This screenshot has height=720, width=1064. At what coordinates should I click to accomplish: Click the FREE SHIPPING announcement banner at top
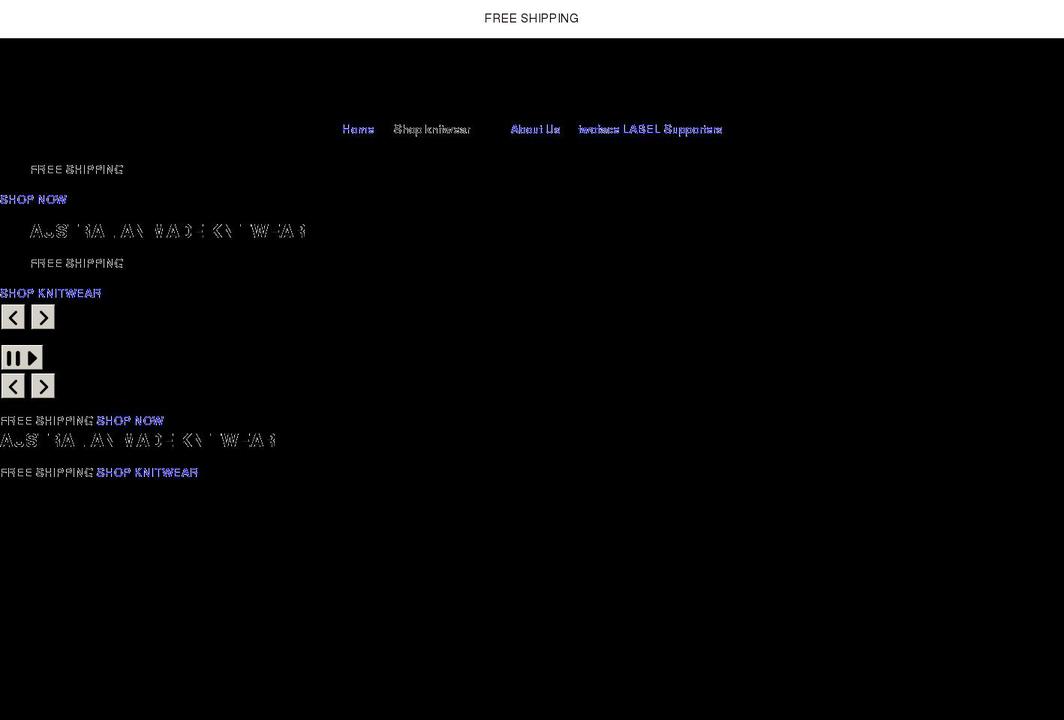[531, 18]
